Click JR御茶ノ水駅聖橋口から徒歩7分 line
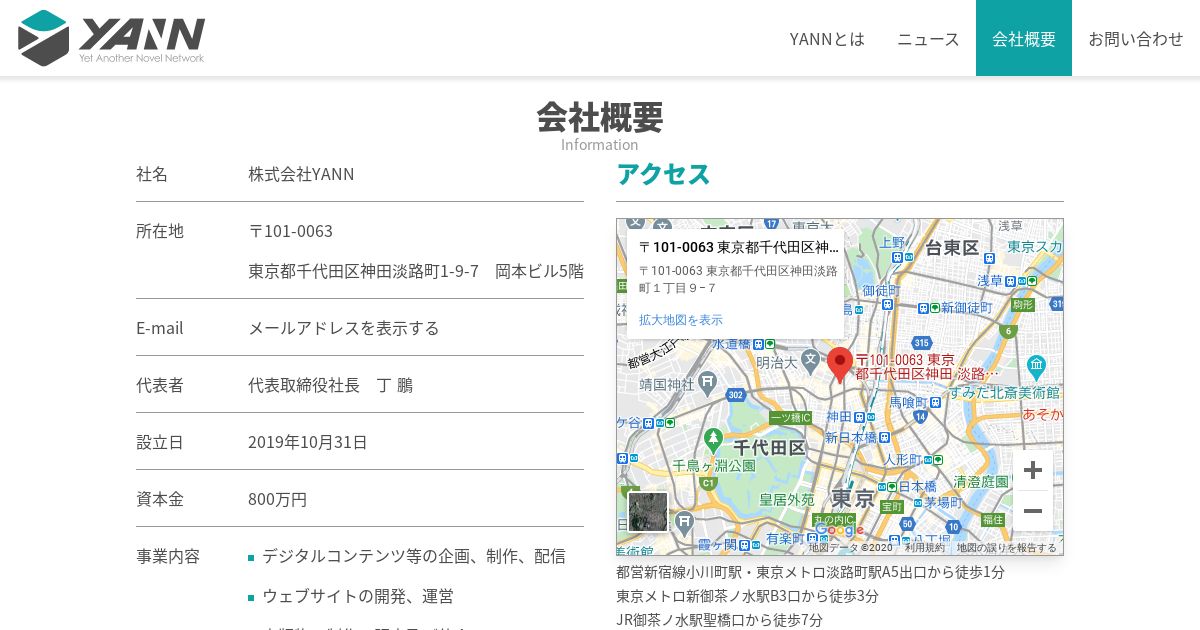 click(x=719, y=620)
